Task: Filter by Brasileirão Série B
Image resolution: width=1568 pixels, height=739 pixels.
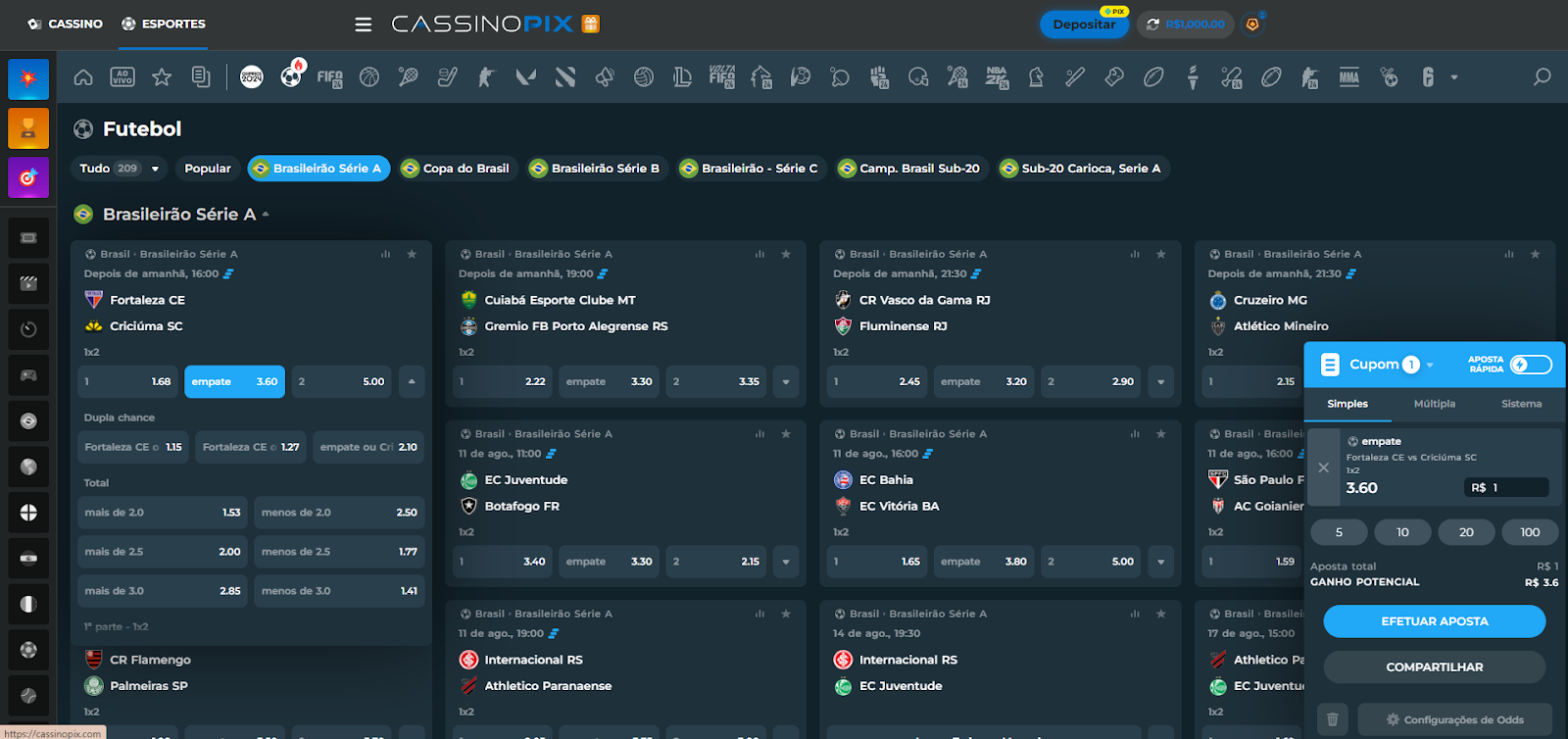Action: pyautogui.click(x=595, y=169)
